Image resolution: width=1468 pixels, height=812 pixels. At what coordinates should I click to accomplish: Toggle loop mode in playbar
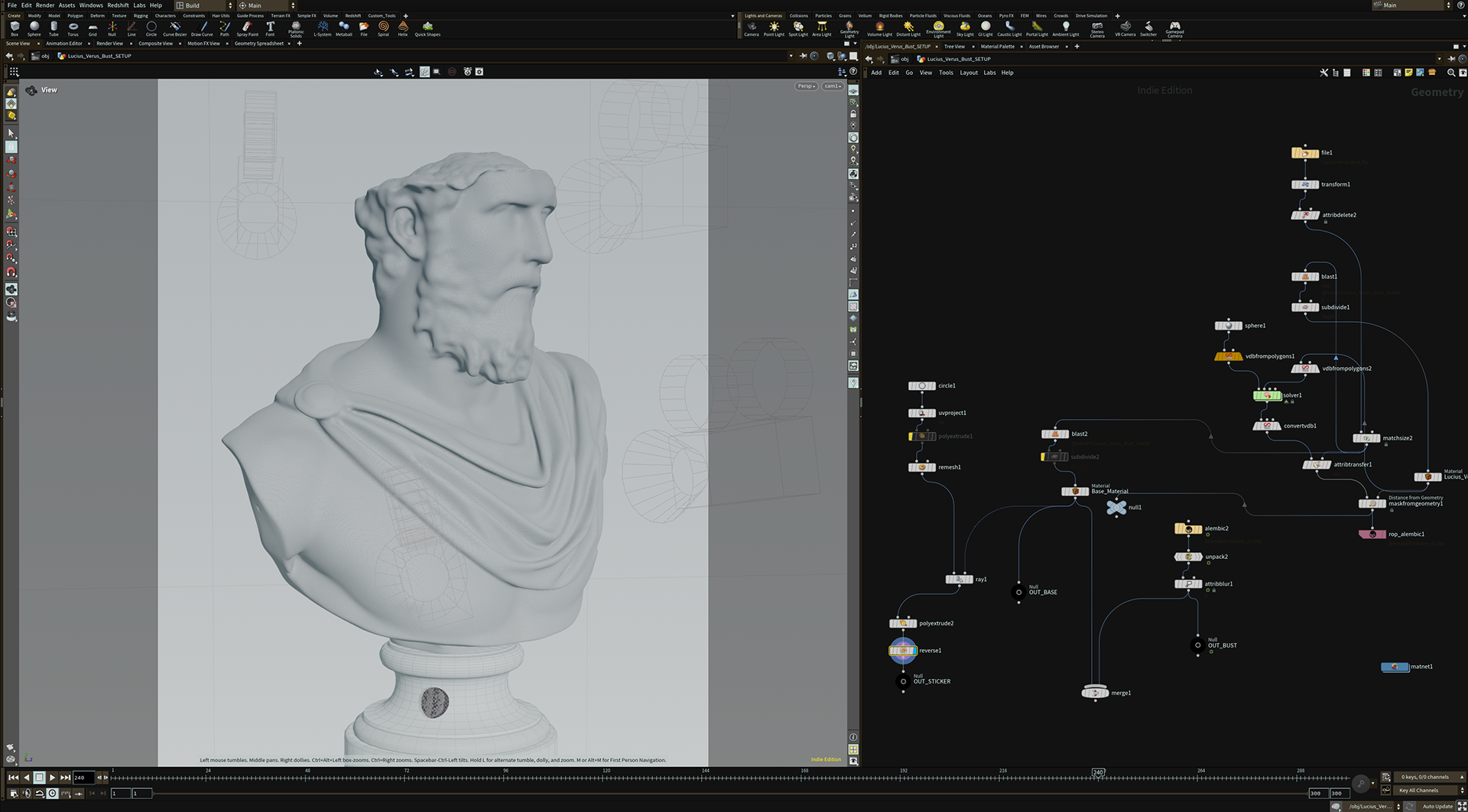pos(39,794)
